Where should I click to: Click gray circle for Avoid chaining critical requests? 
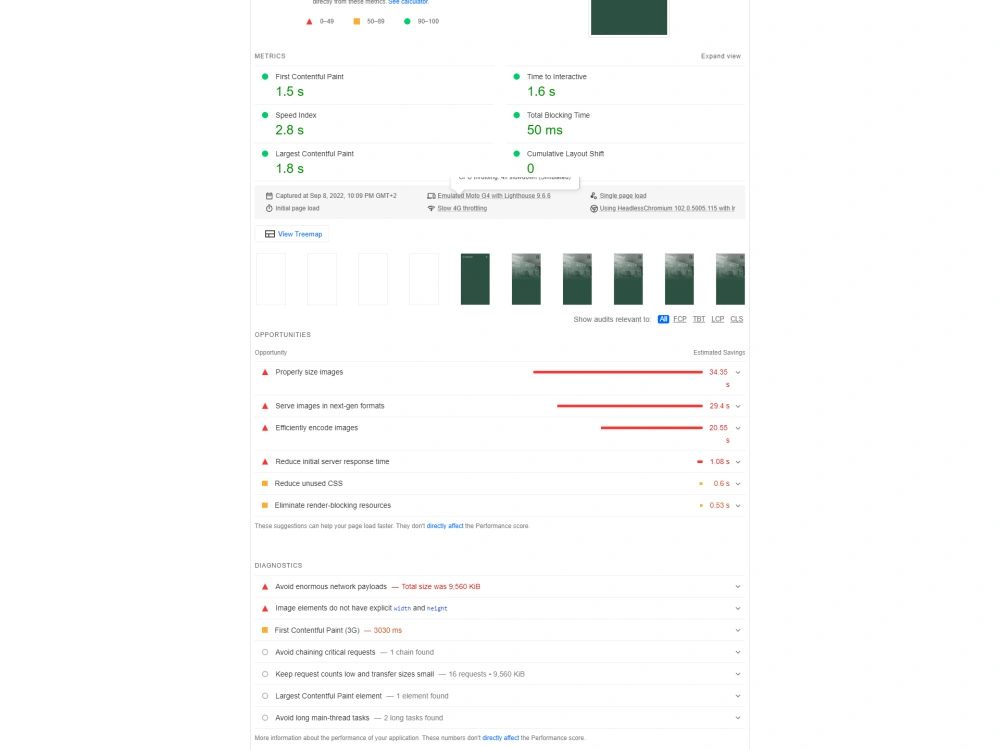265,652
